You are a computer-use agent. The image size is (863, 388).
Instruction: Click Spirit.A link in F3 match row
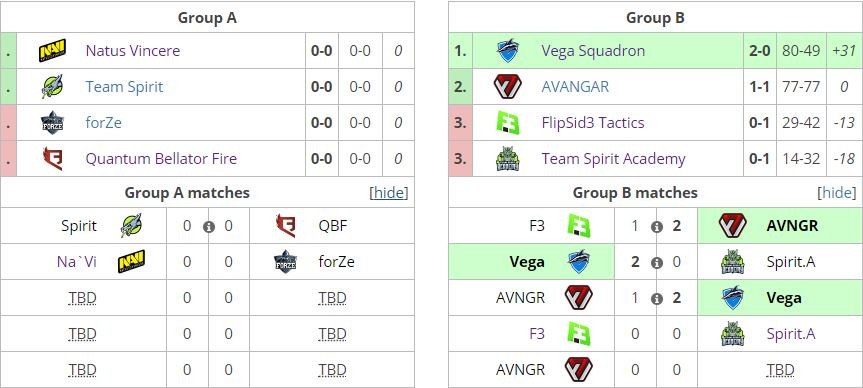[x=791, y=334]
